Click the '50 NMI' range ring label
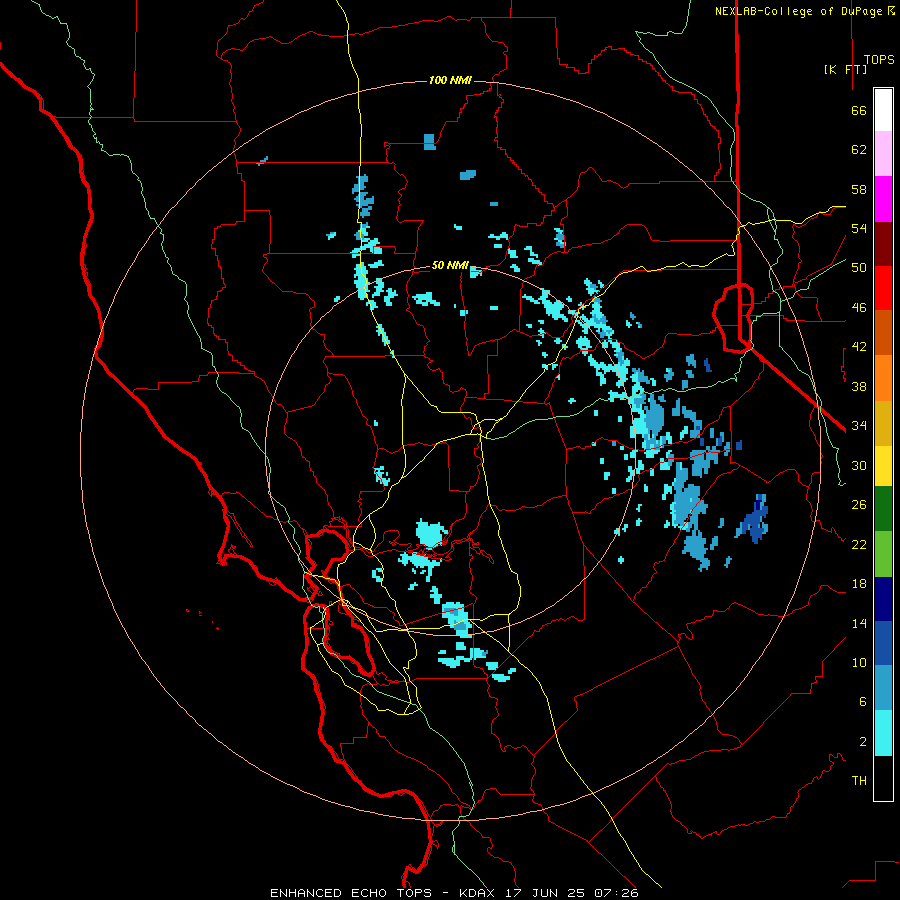The width and height of the screenshot is (900, 900). [x=450, y=265]
